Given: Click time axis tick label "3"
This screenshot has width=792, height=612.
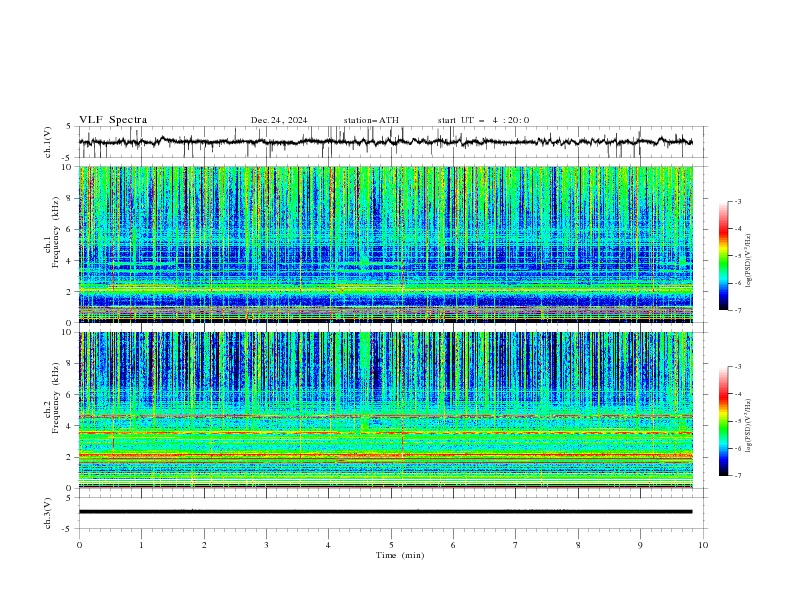Looking at the screenshot, I should pyautogui.click(x=266, y=545).
